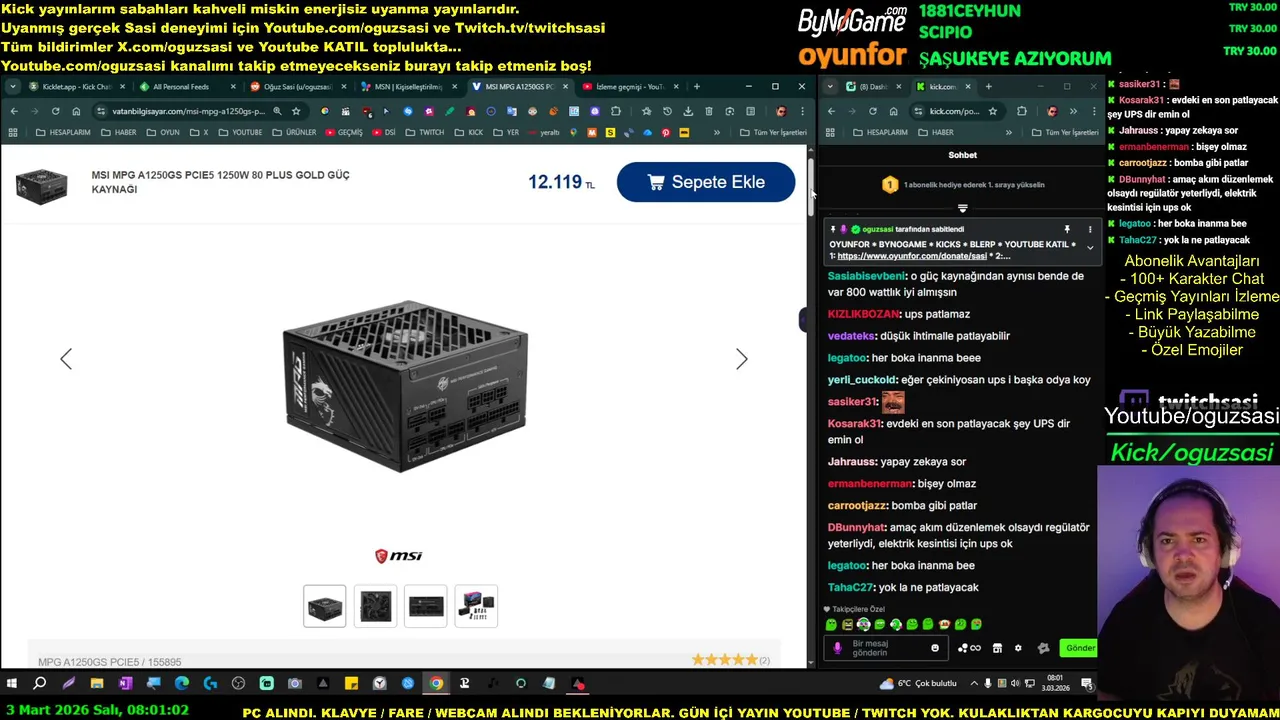
Task: Open the TWITCH bookmark folder
Action: [x=425, y=132]
